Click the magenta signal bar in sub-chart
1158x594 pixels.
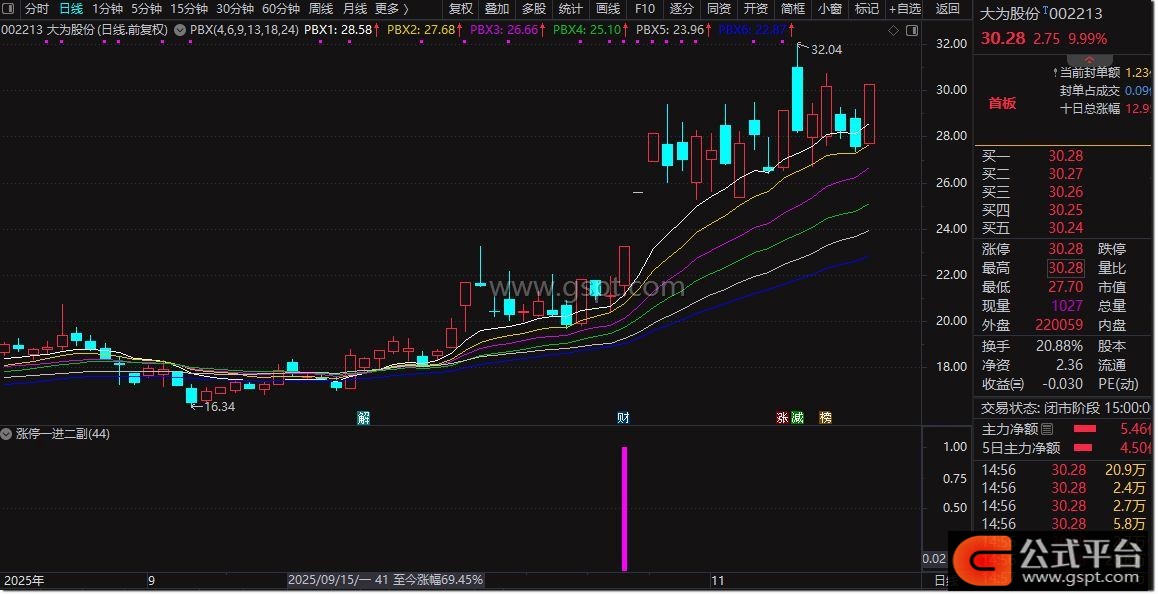(625, 508)
